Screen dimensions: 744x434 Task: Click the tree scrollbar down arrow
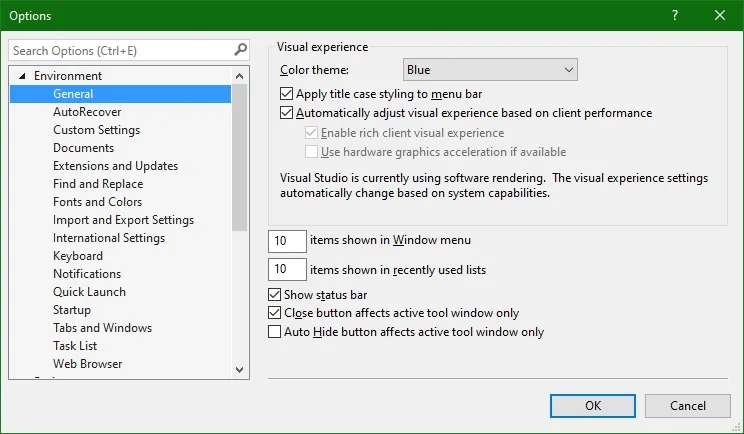(240, 370)
